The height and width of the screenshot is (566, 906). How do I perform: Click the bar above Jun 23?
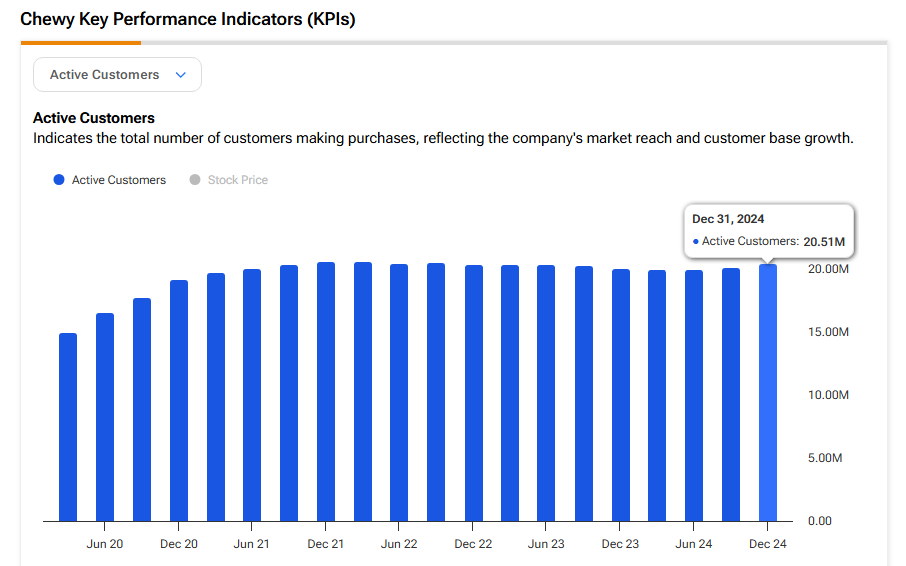(546, 393)
